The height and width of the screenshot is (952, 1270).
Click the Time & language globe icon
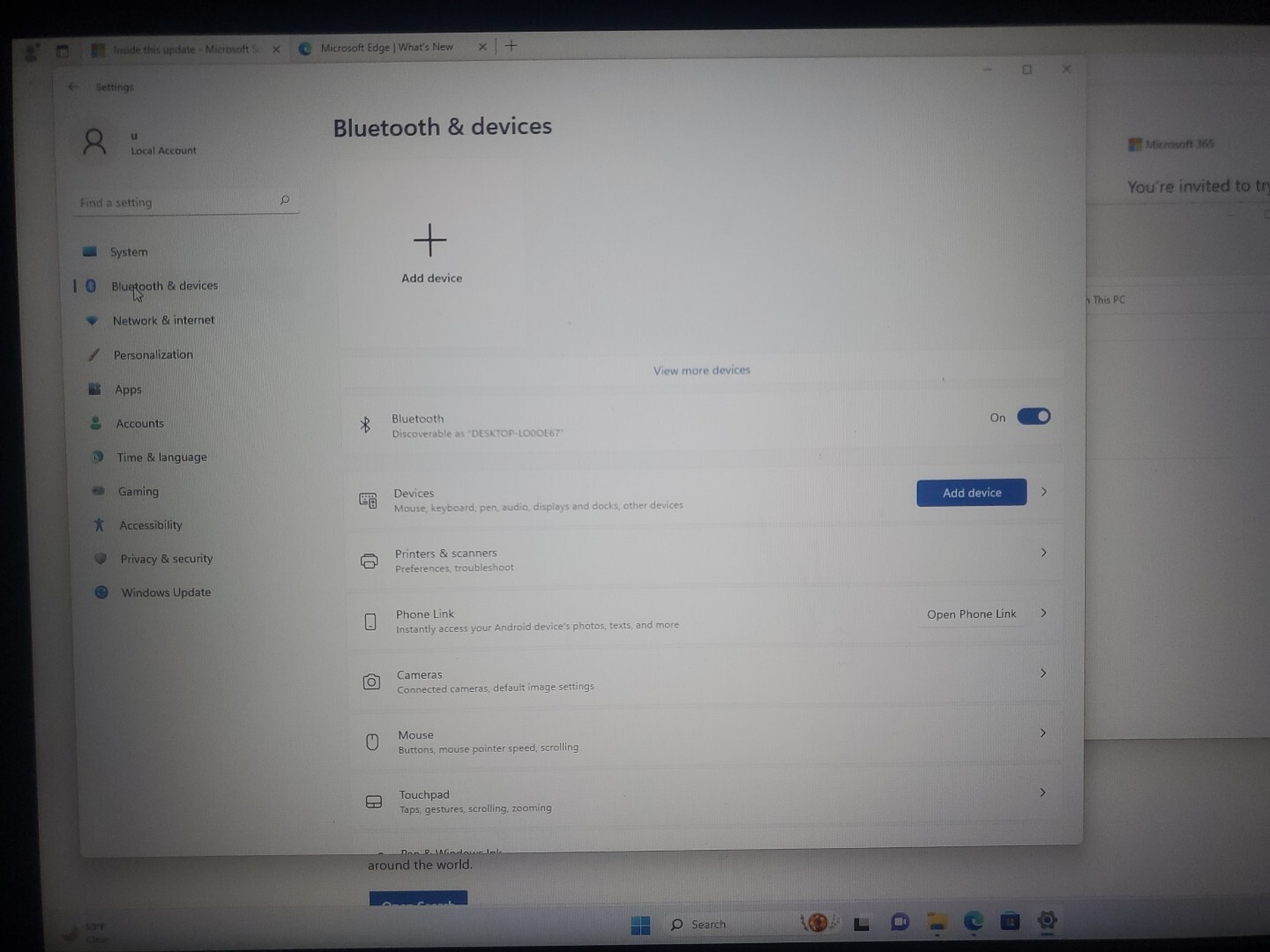[98, 457]
